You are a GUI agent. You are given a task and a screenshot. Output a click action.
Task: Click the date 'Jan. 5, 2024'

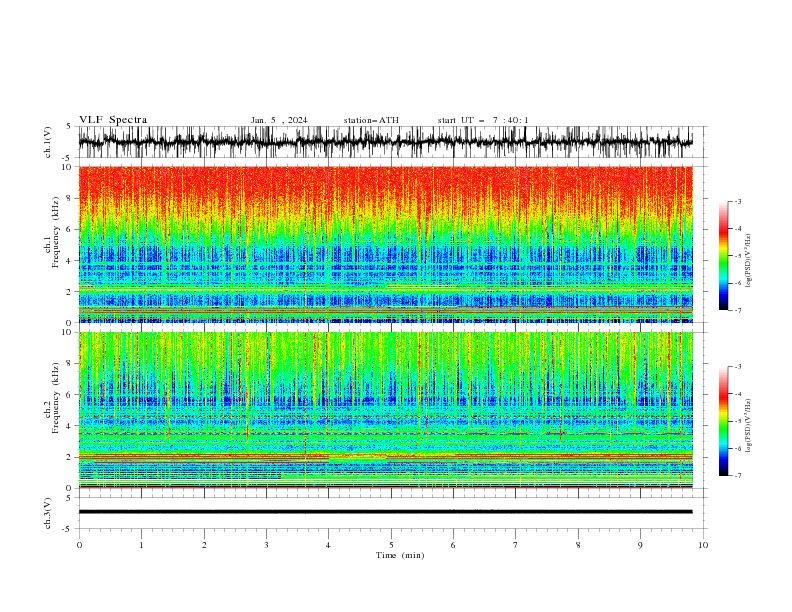(x=279, y=120)
